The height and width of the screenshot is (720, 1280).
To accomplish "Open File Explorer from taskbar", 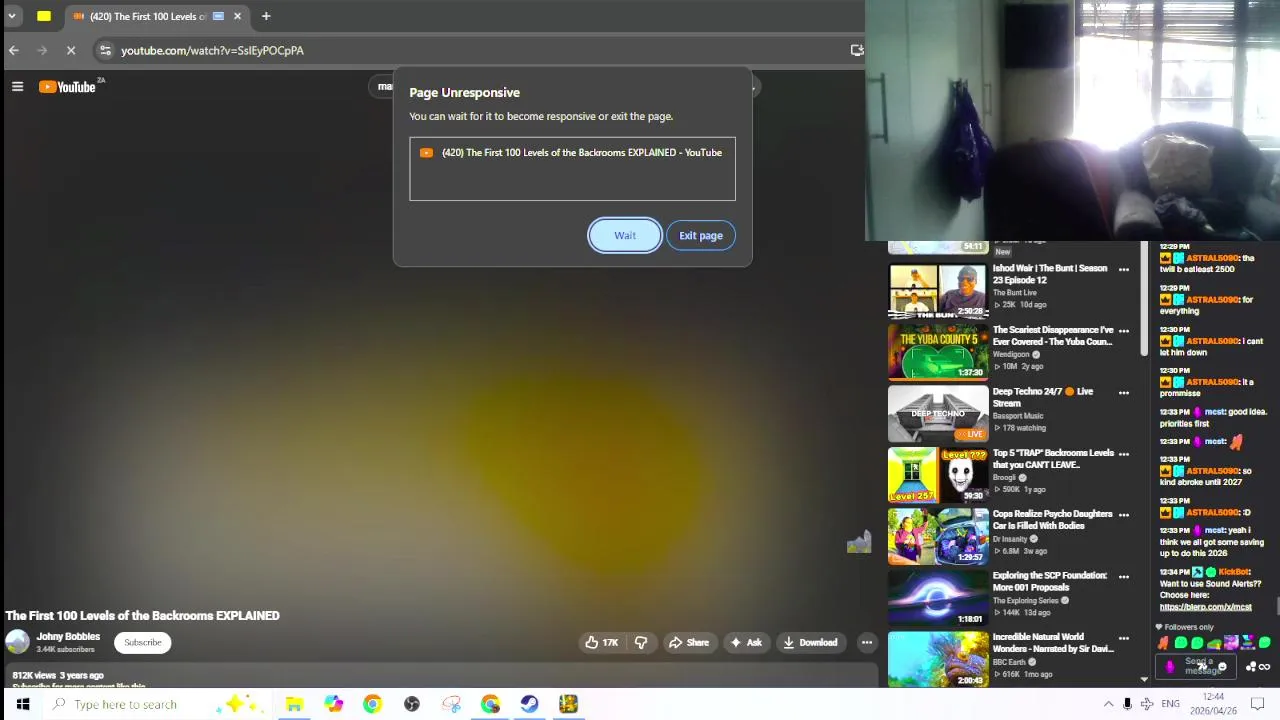I will [294, 704].
